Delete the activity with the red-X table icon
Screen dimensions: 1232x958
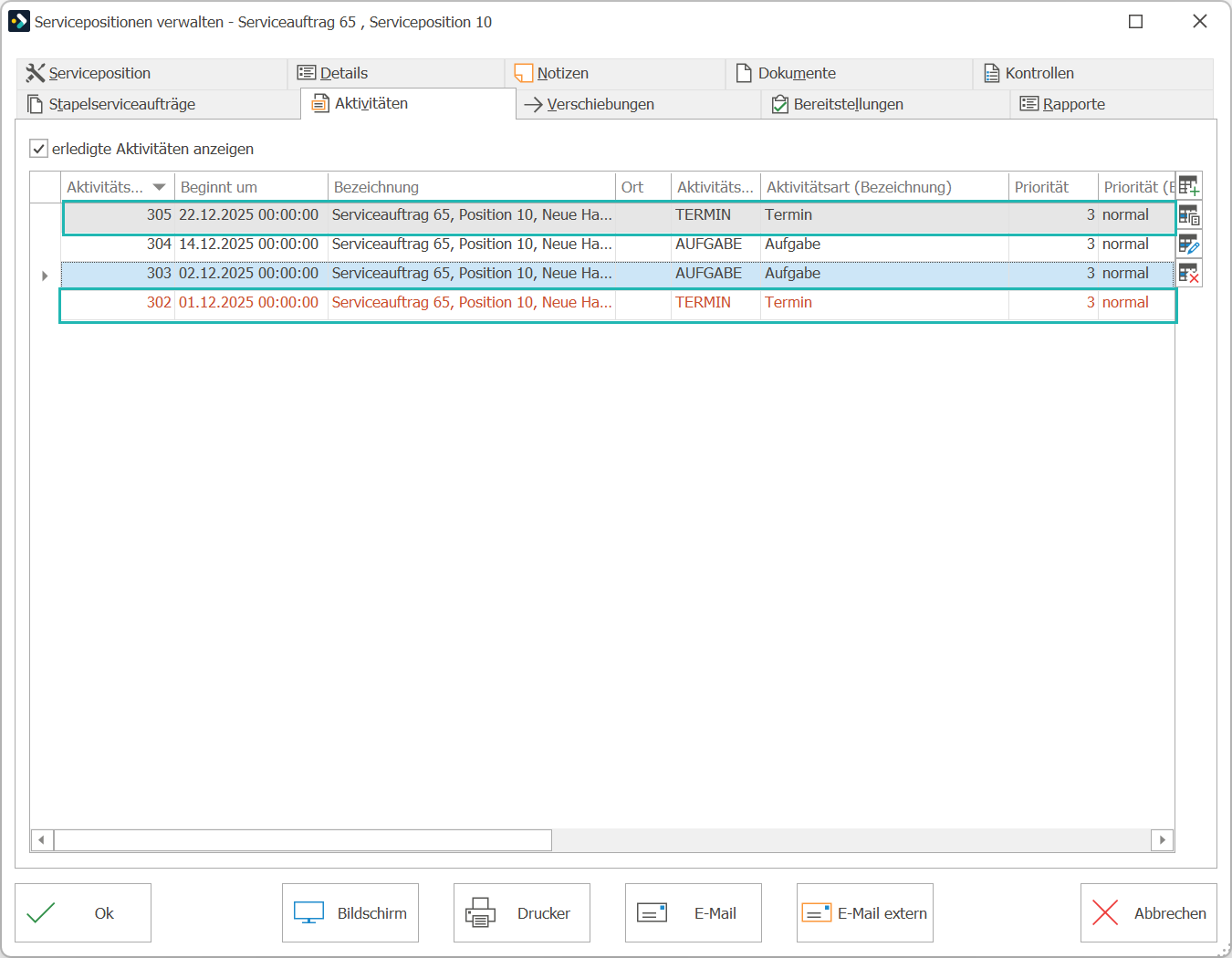pyautogui.click(x=1189, y=273)
